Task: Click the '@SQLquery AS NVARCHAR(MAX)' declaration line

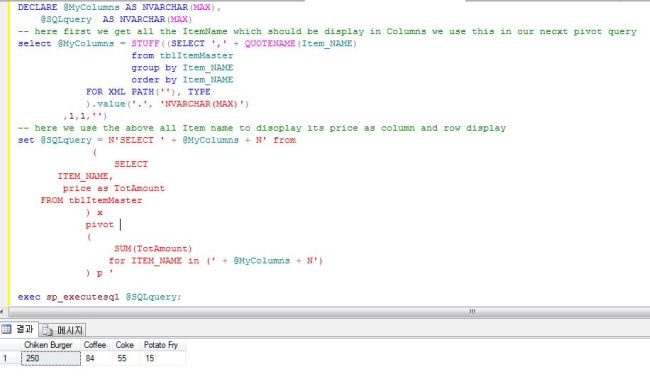Action: pyautogui.click(x=116, y=19)
